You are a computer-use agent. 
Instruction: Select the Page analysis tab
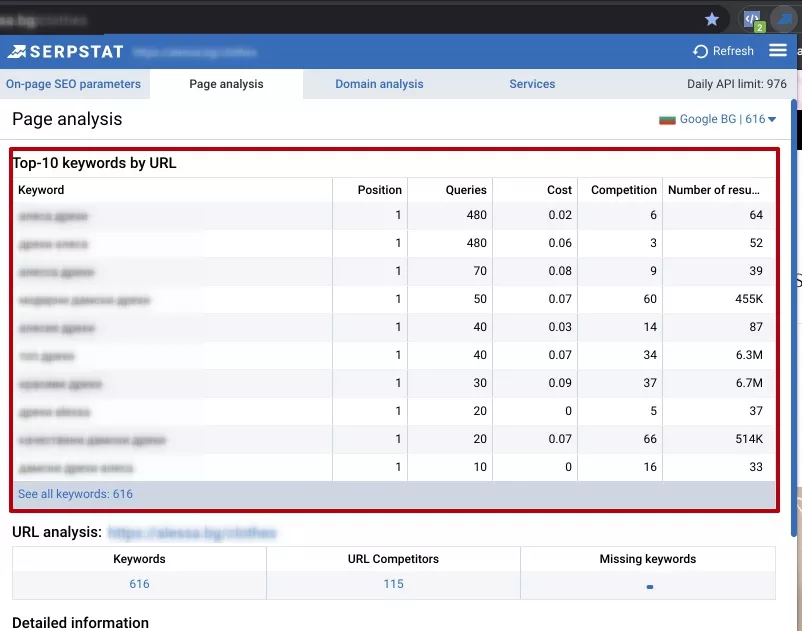(x=226, y=84)
